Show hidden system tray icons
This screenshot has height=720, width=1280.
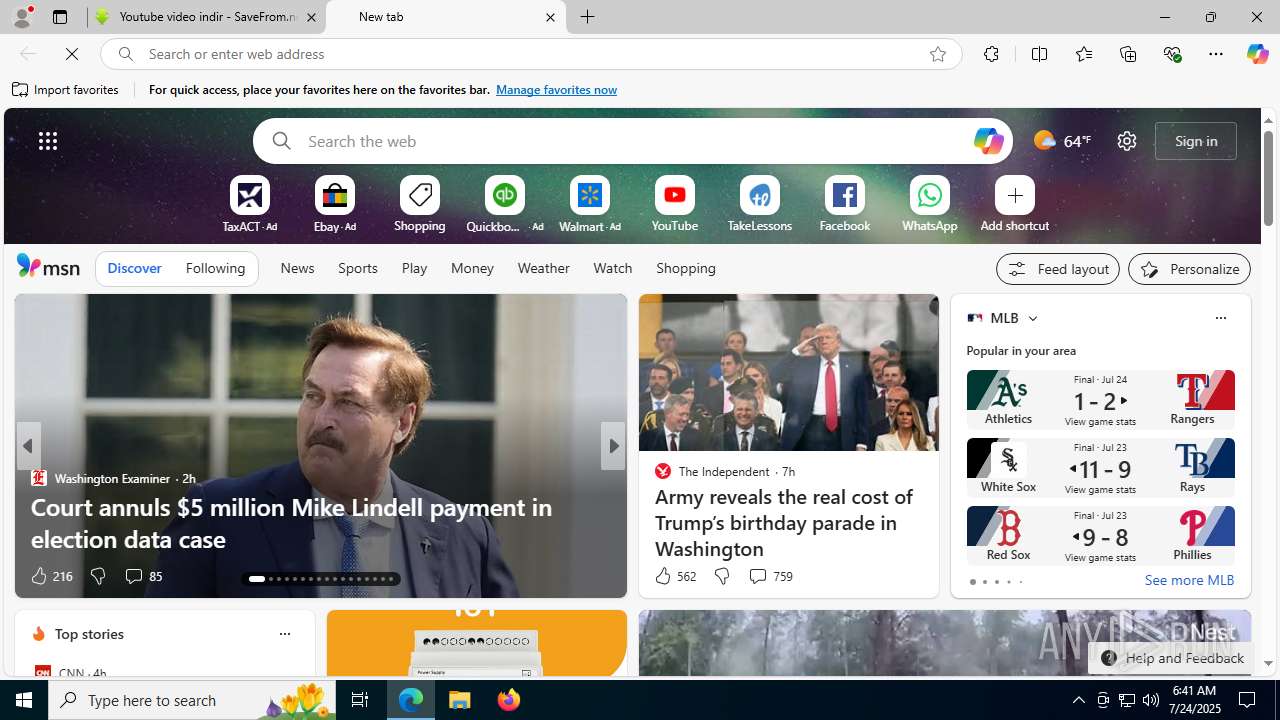pos(1078,700)
